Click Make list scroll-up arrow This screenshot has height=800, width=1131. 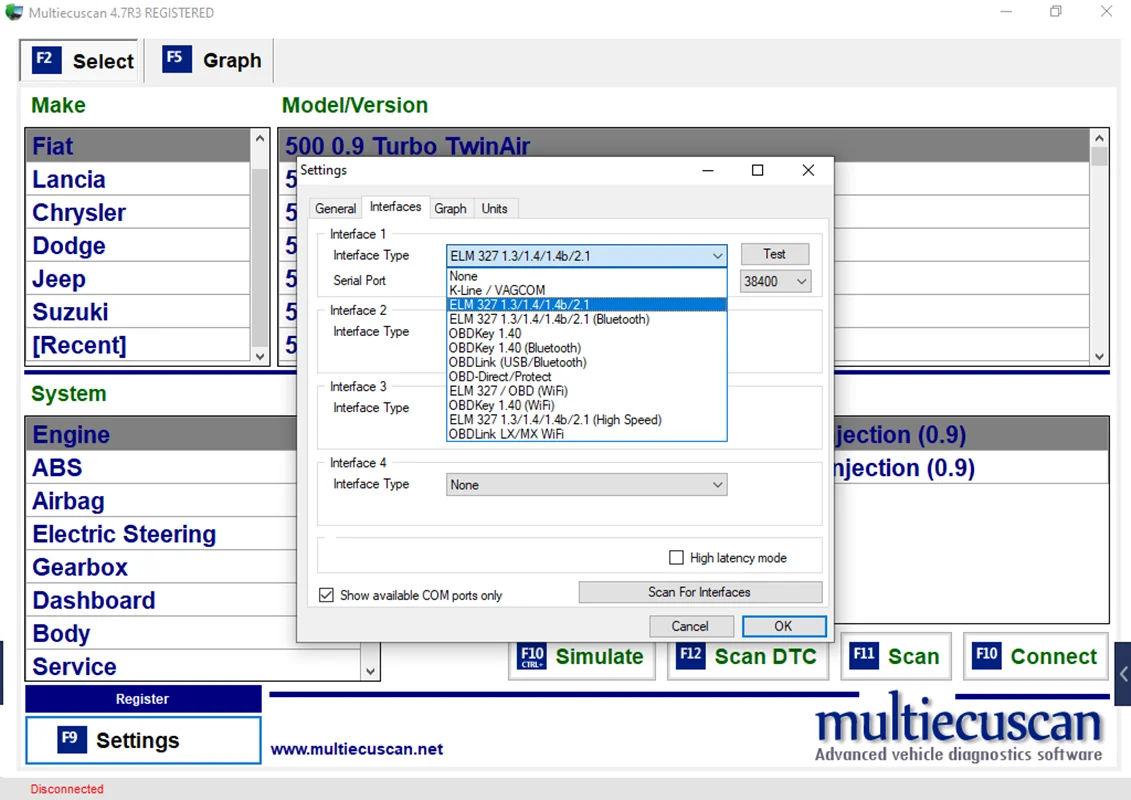click(260, 139)
